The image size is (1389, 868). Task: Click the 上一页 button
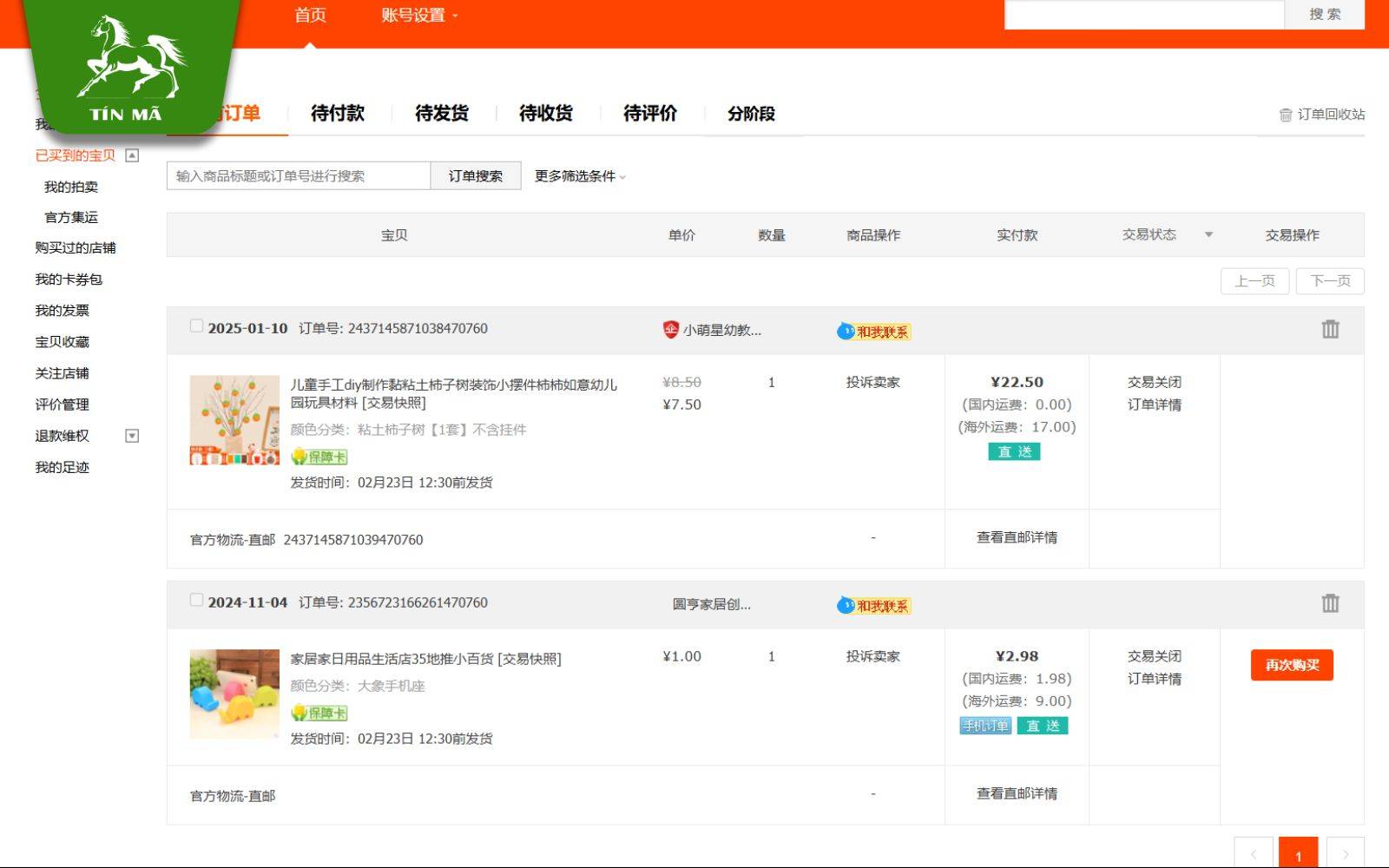click(1254, 281)
